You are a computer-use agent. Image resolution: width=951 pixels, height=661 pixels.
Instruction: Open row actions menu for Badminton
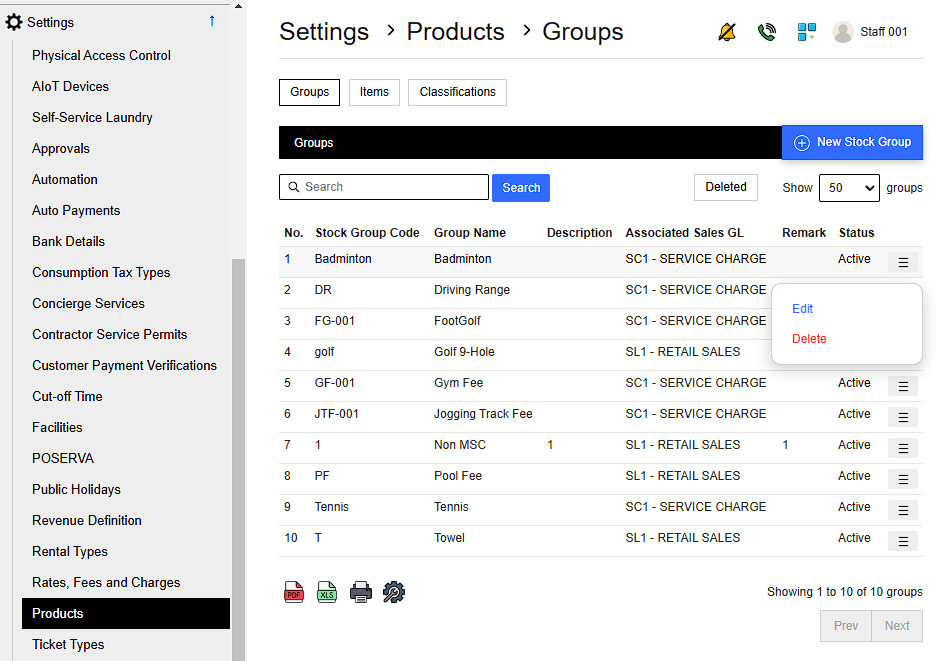[902, 262]
